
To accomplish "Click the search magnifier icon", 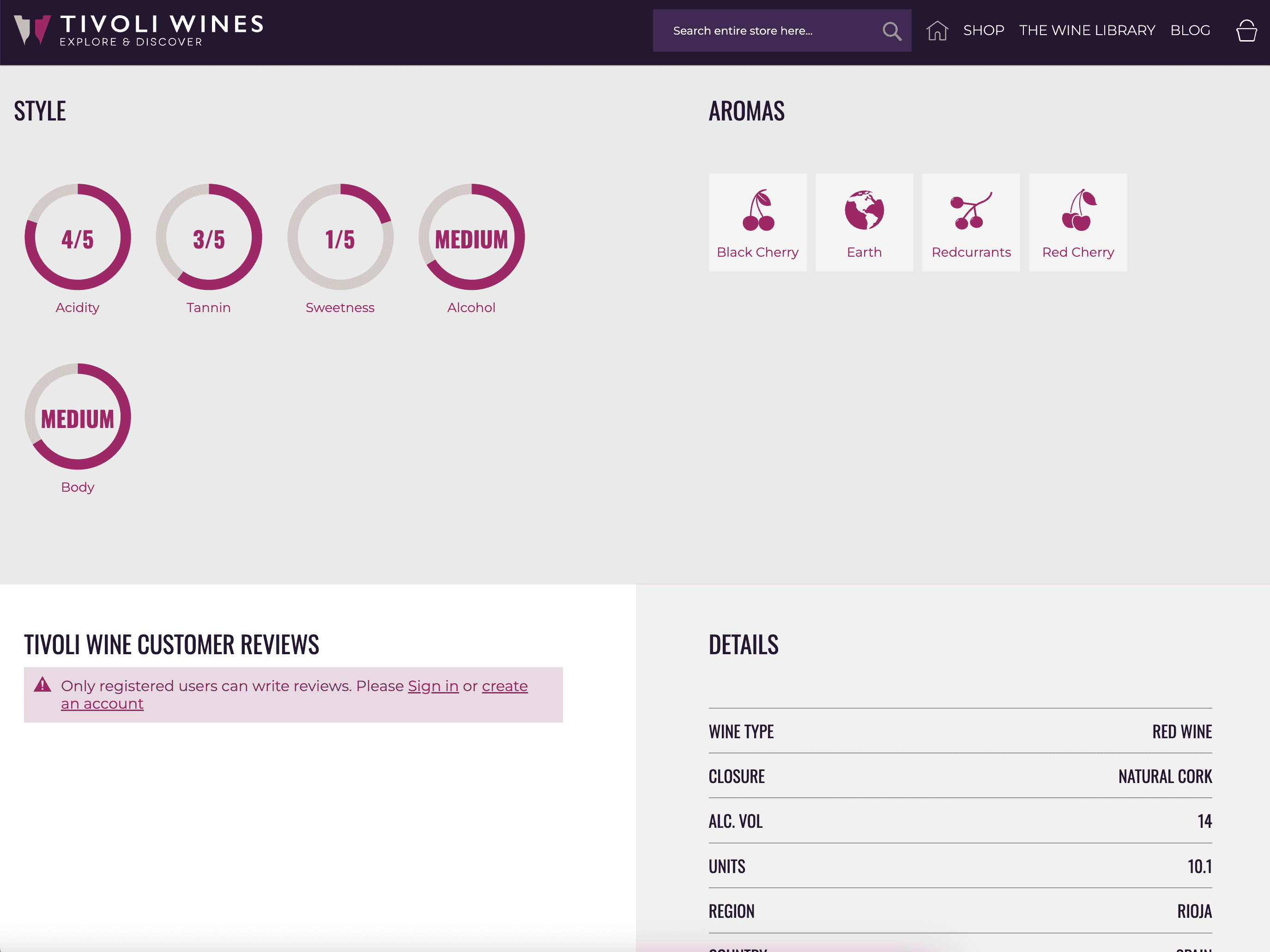I will pos(891,31).
